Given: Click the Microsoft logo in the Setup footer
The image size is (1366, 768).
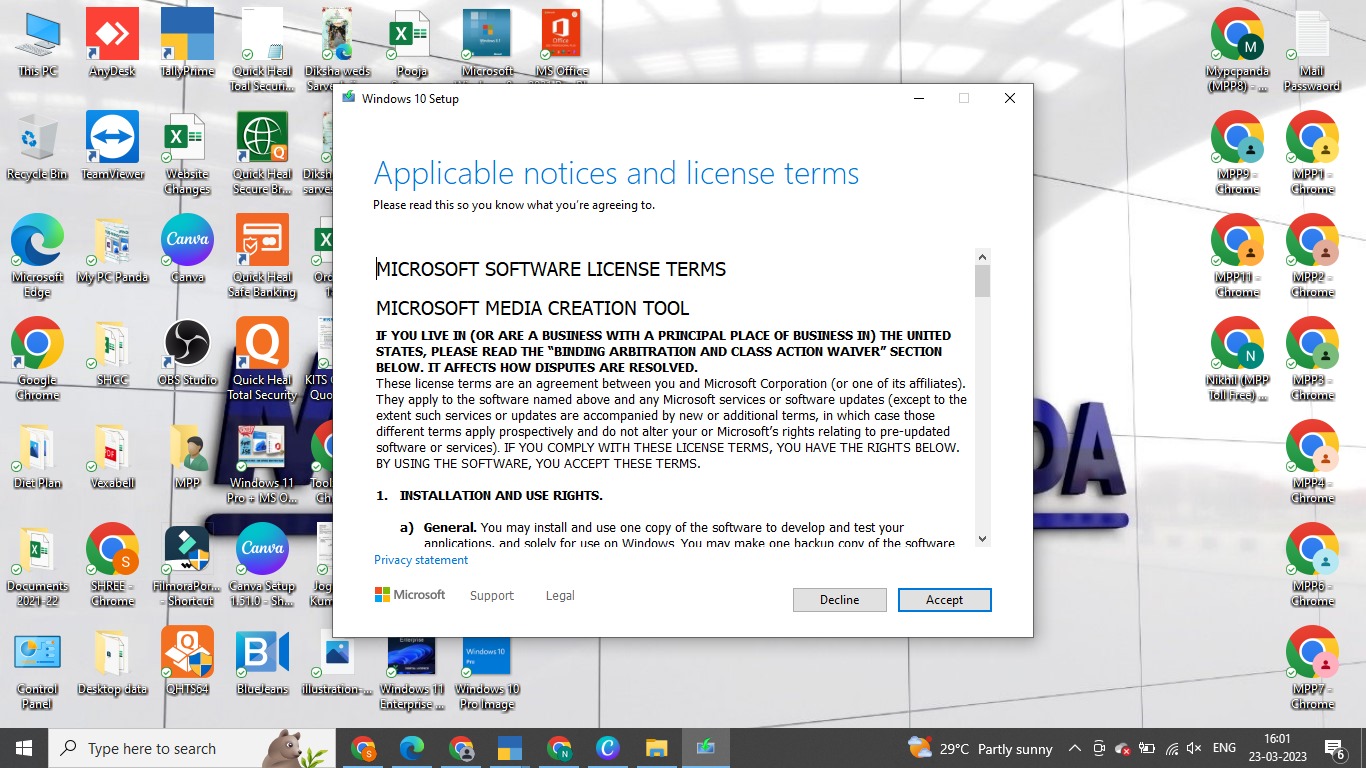Looking at the screenshot, I should [x=410, y=595].
